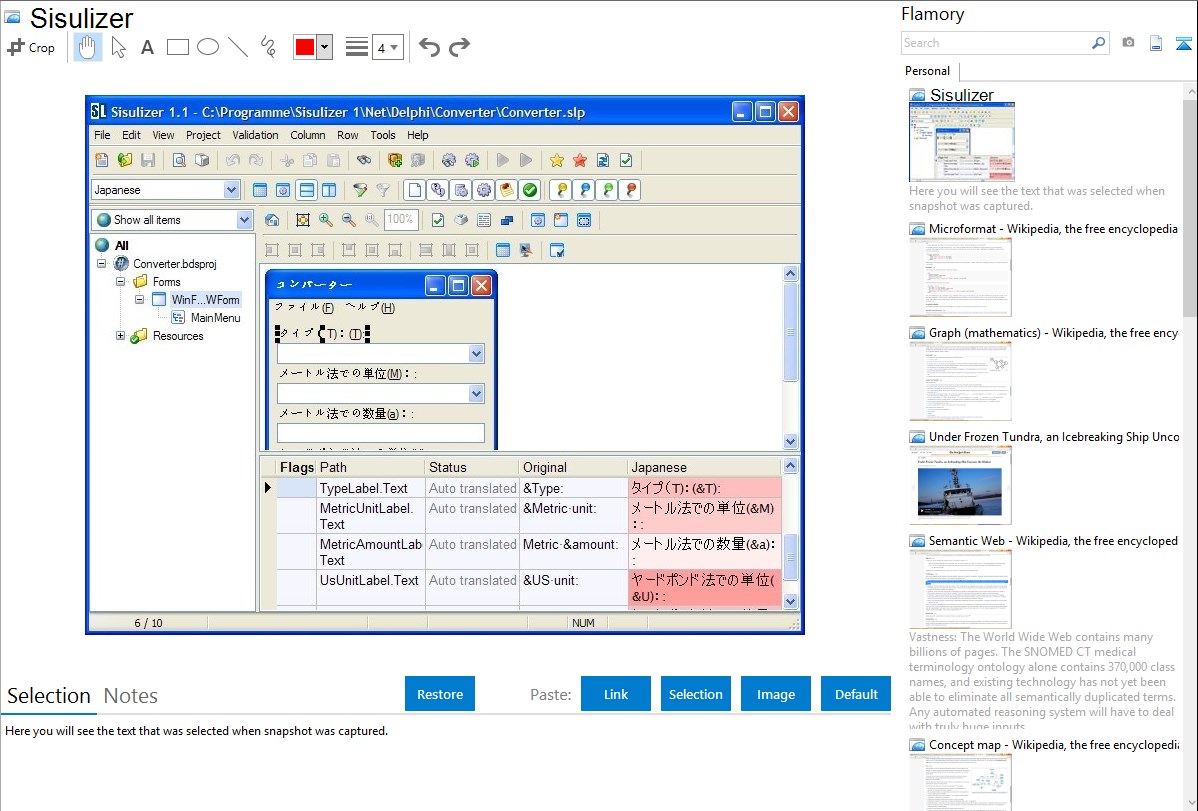Open the Column menu

(x=308, y=135)
